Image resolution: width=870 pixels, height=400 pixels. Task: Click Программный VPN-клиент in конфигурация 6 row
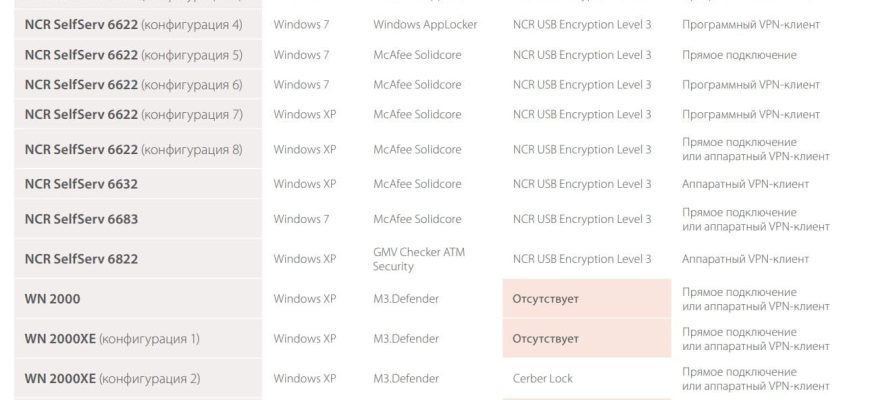pos(751,85)
